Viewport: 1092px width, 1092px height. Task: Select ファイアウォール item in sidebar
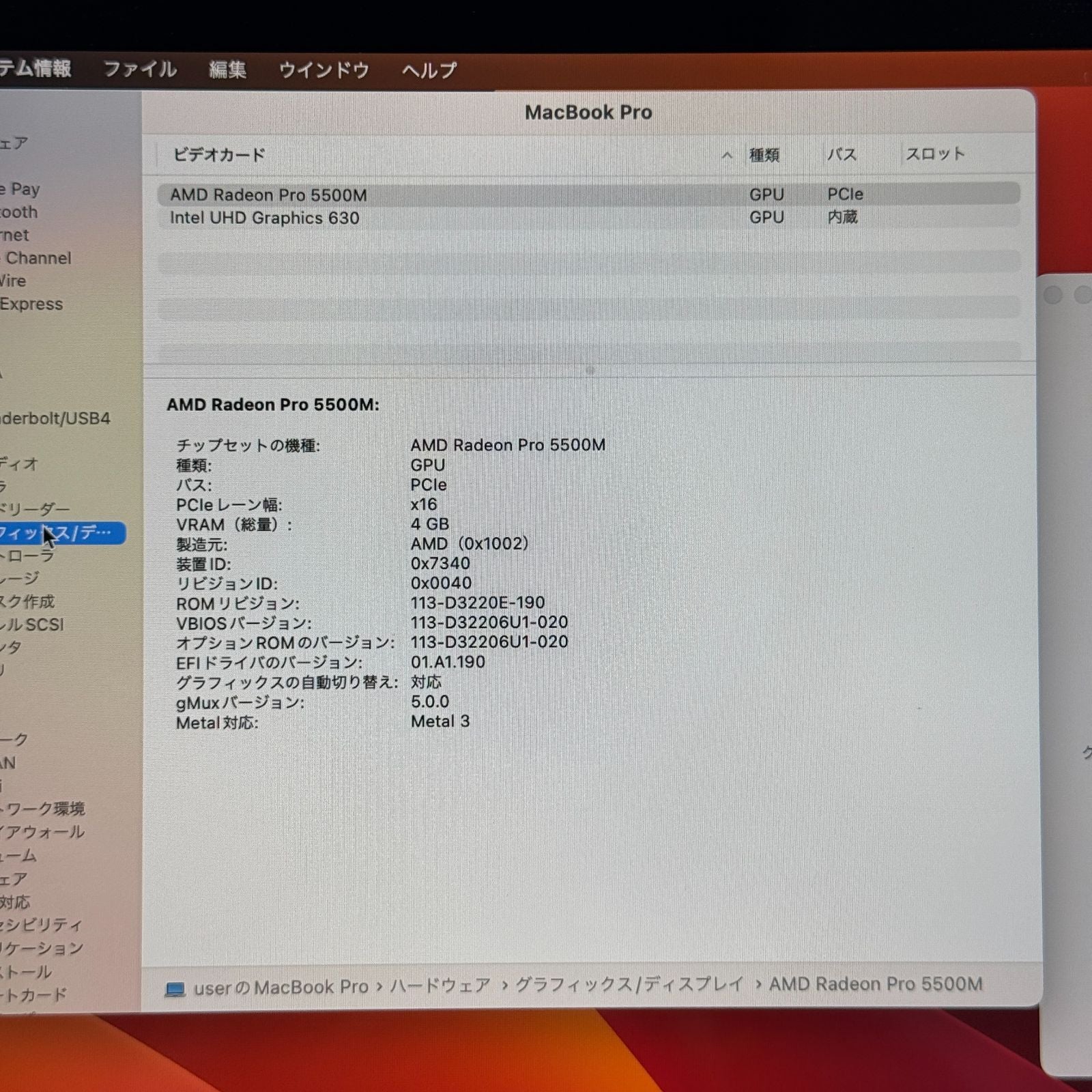42,833
